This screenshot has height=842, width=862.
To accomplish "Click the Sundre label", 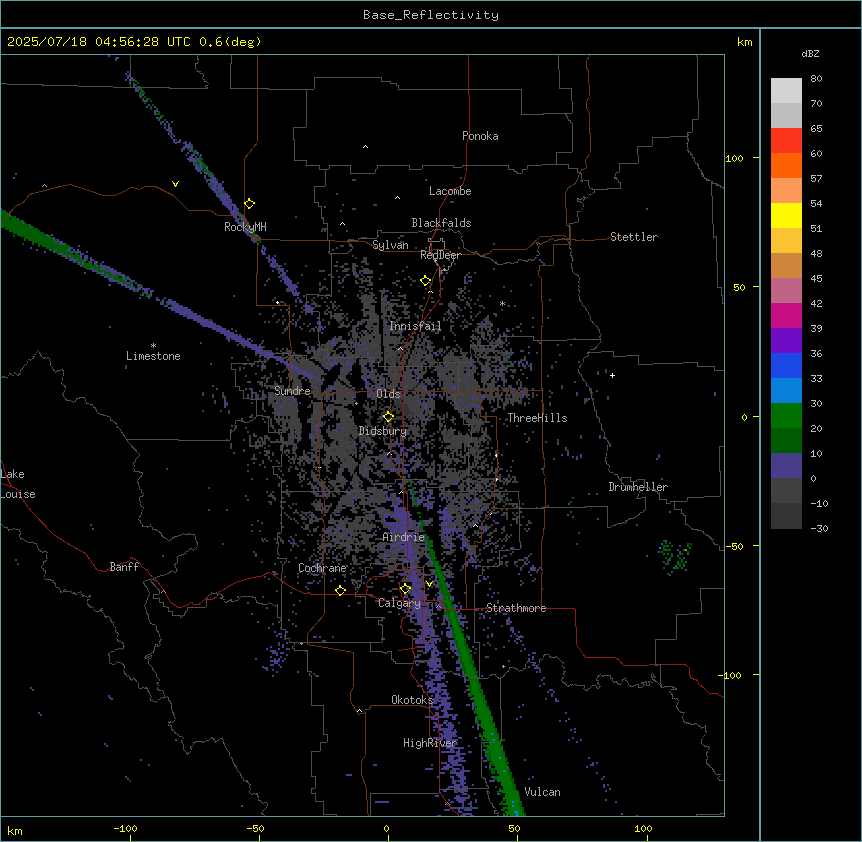I will tap(292, 391).
